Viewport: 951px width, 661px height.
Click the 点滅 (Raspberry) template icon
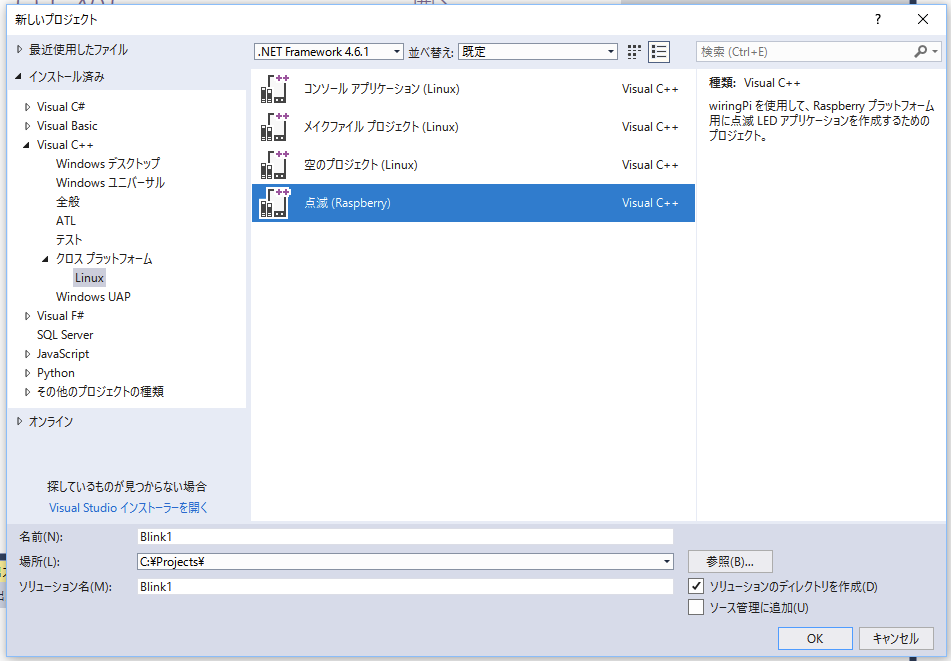click(x=274, y=203)
